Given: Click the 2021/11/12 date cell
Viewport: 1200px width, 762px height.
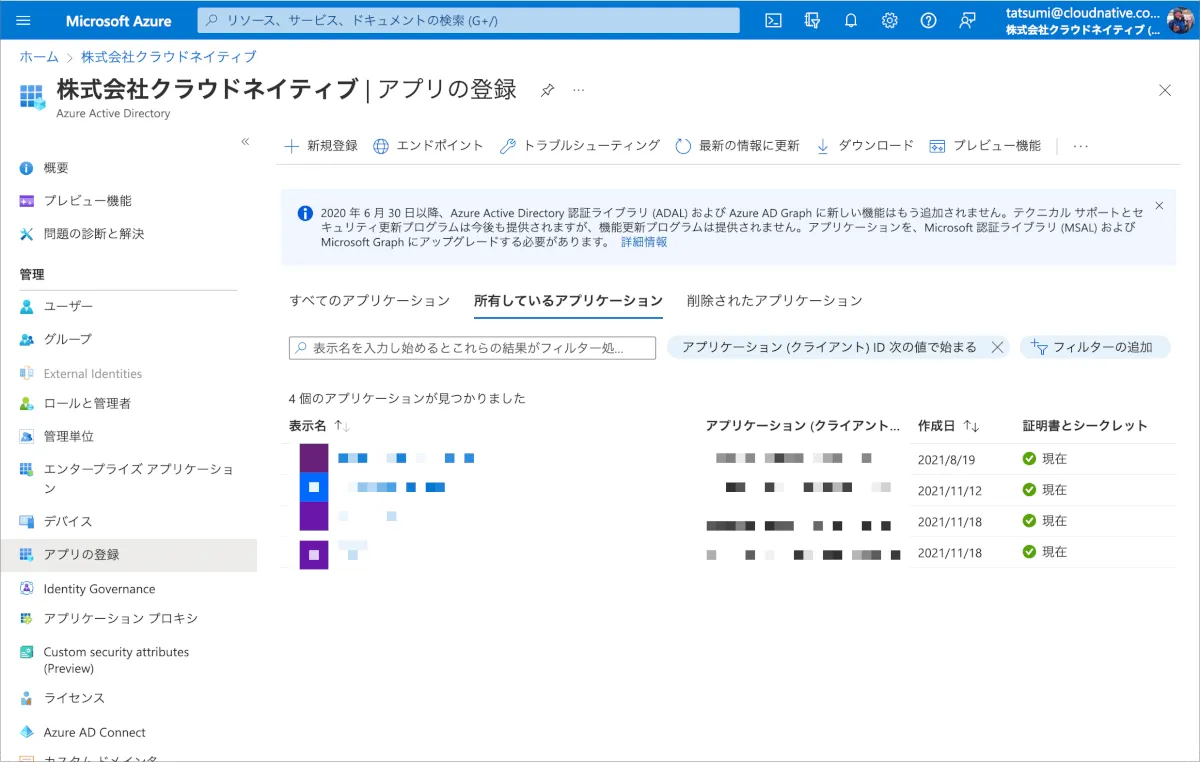Looking at the screenshot, I should 950,490.
